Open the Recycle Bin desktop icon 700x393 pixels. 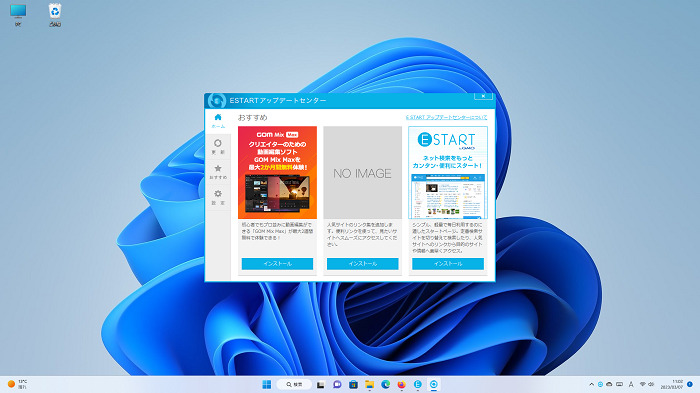(x=55, y=15)
